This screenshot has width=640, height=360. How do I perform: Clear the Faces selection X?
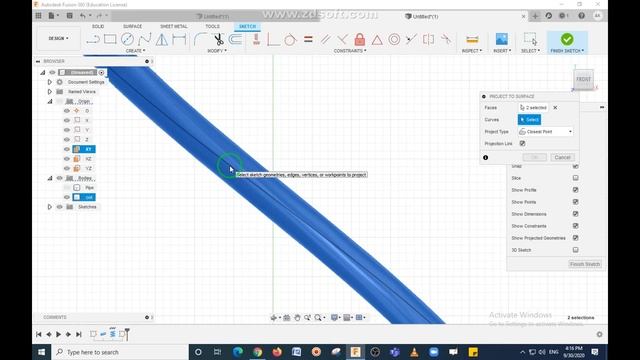pyautogui.click(x=555, y=108)
